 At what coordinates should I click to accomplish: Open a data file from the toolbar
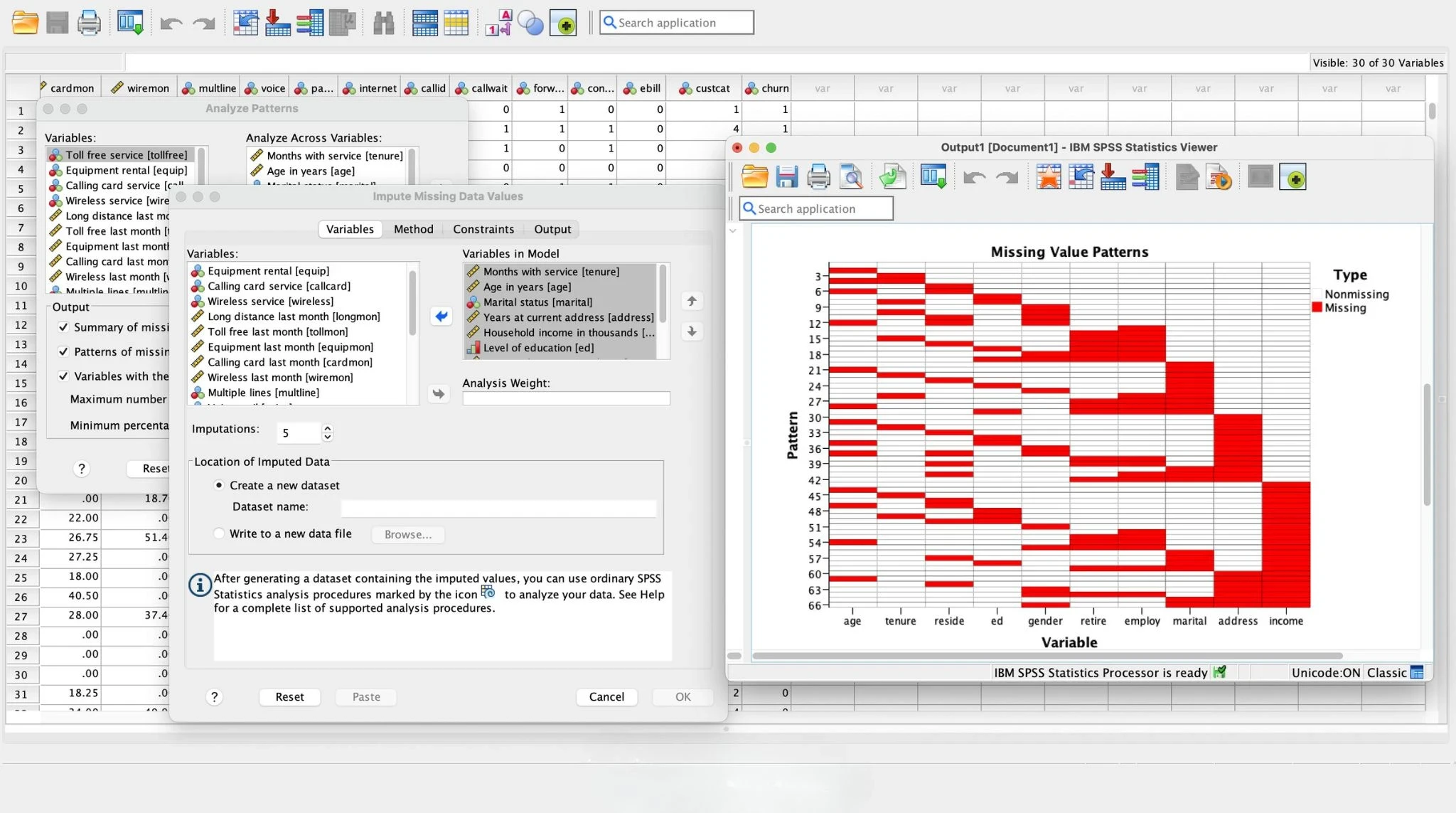coord(26,22)
